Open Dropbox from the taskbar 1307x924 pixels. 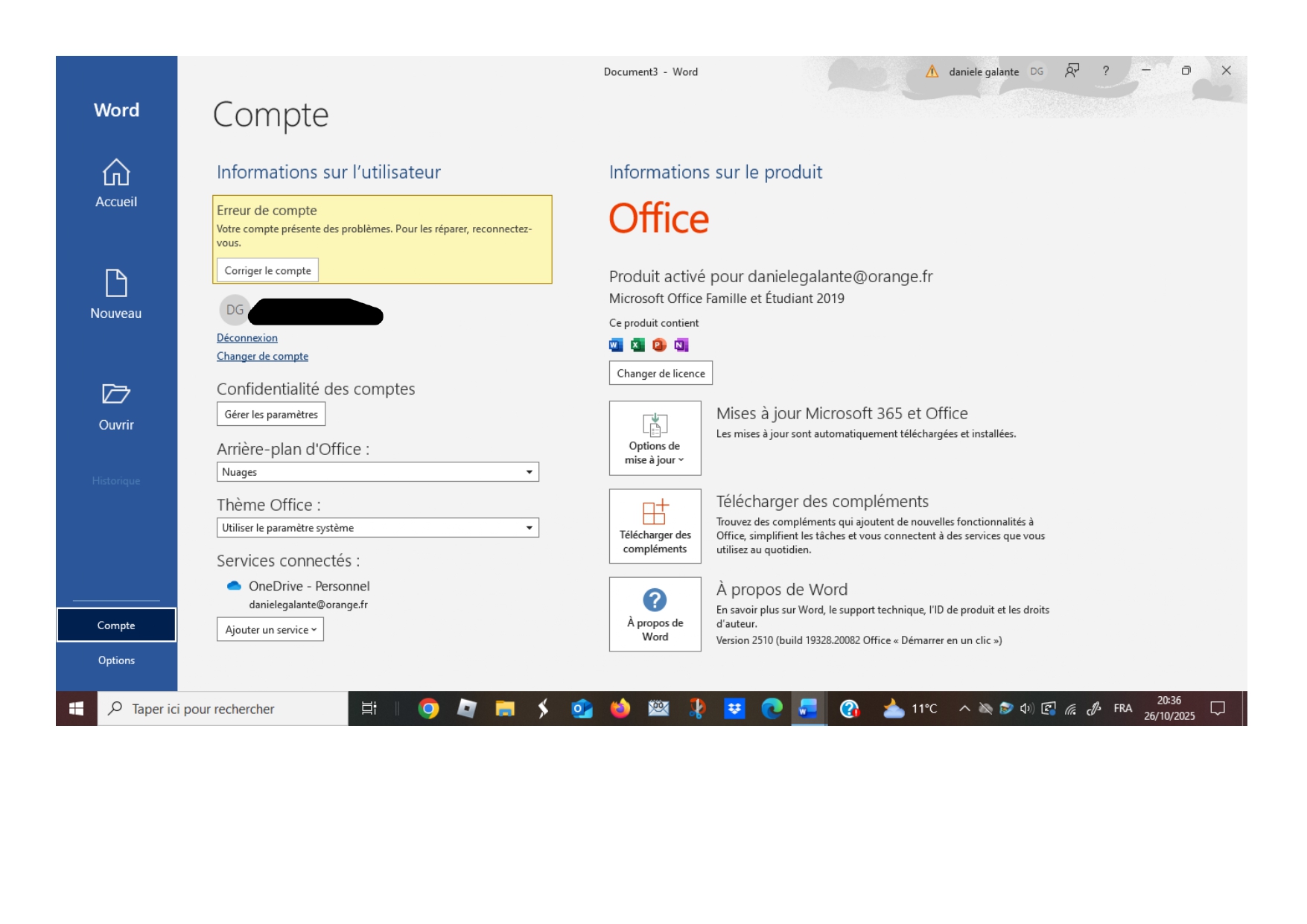[734, 709]
